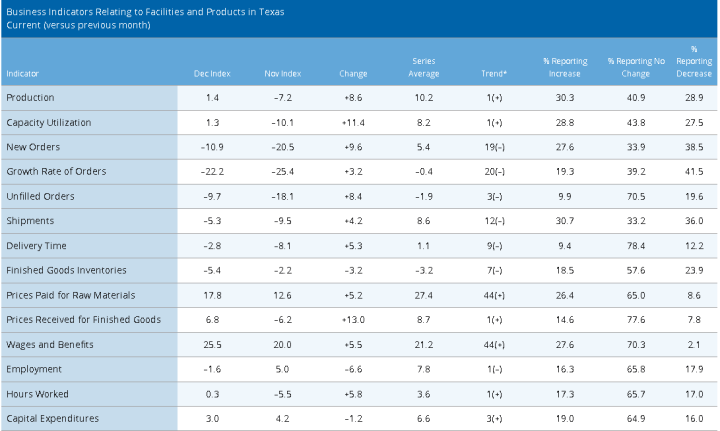The height and width of the screenshot is (431, 720).
Task: Select the Capital Expenditures row label
Action: click(52, 419)
